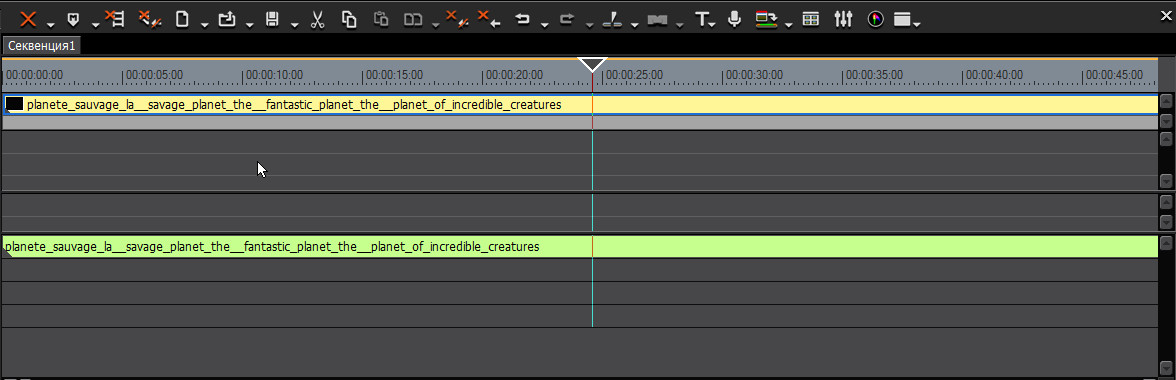1176x380 pixels.
Task: Click the add cut point blade icon
Action: [614, 19]
